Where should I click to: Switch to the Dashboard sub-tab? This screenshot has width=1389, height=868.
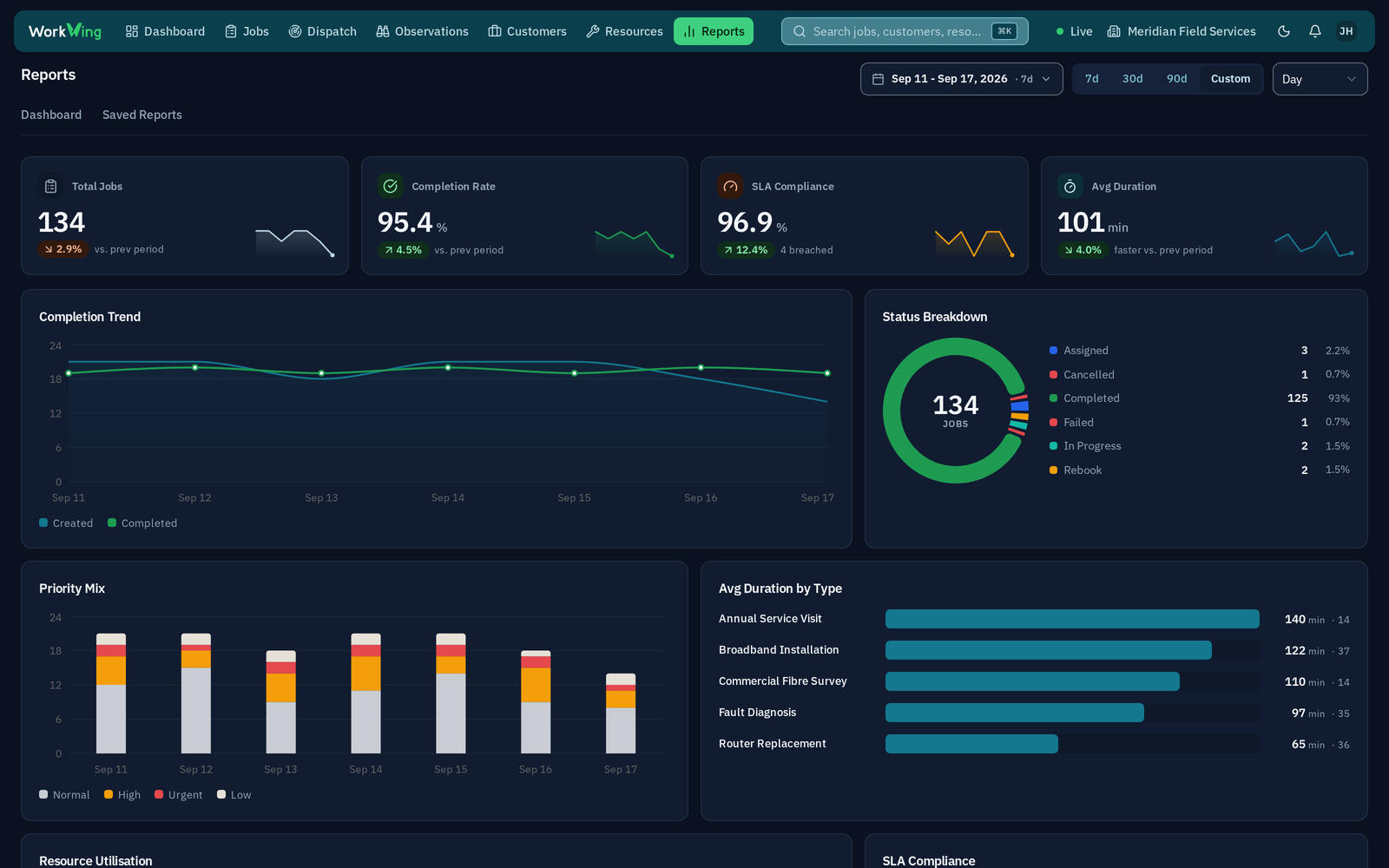(51, 115)
